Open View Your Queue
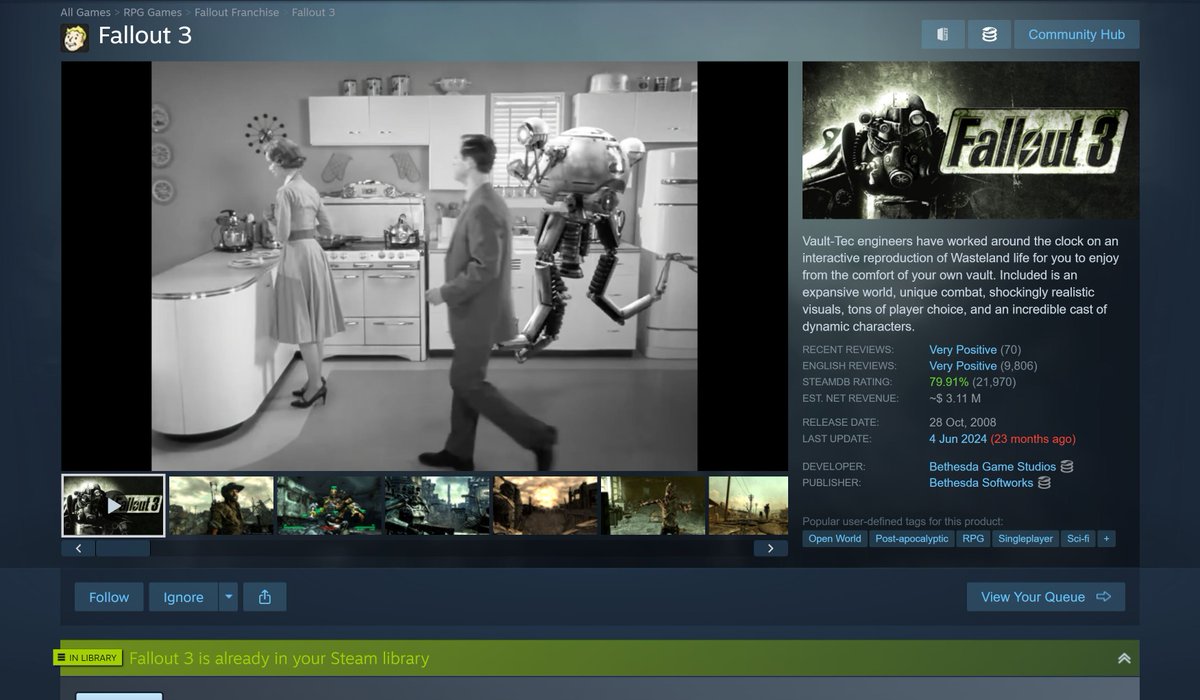This screenshot has height=700, width=1200. [x=1046, y=597]
